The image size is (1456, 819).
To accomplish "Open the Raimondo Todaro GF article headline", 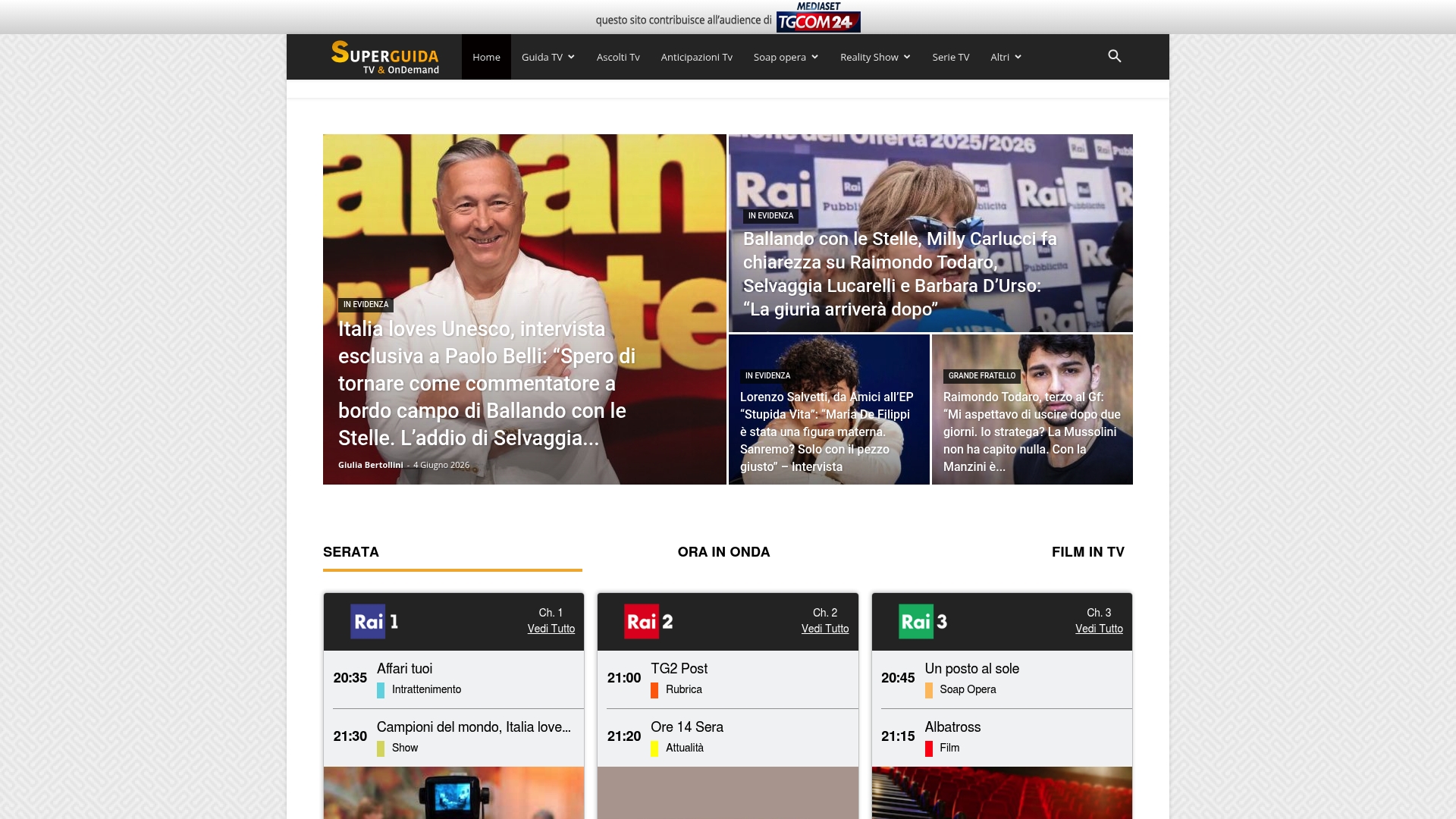I will [x=1032, y=431].
